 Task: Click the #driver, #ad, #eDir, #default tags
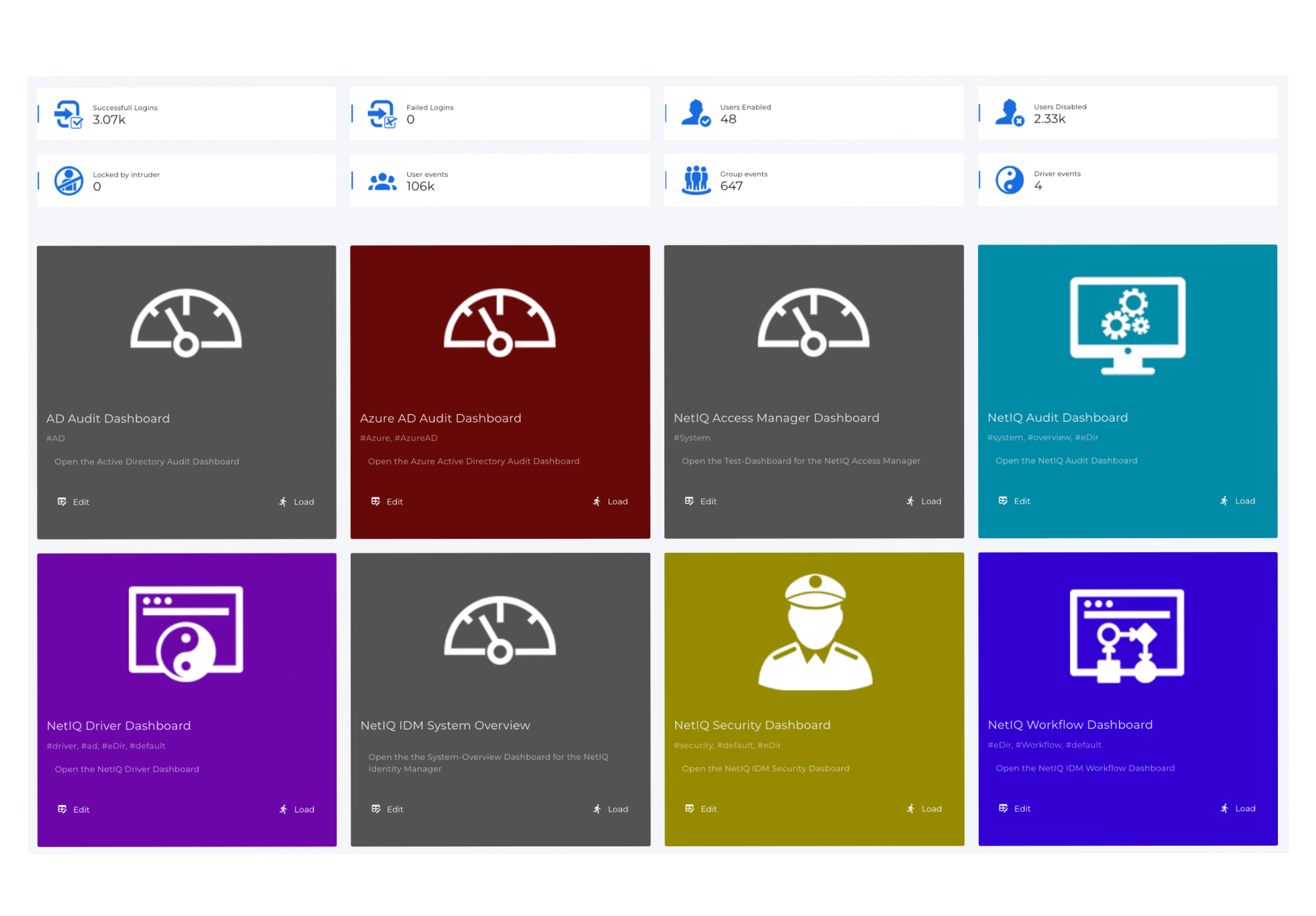click(x=106, y=746)
